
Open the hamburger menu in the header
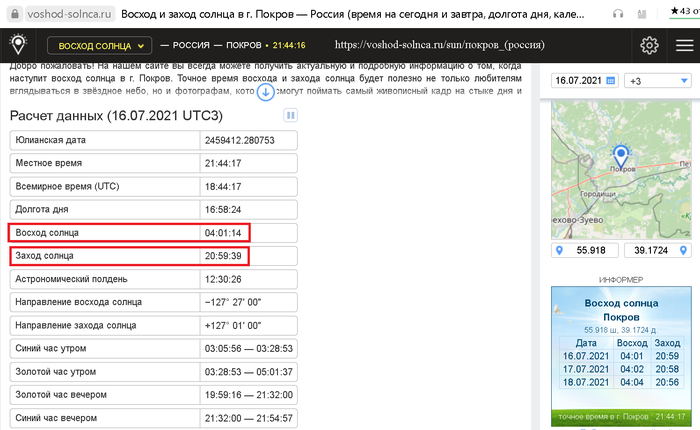[683, 45]
